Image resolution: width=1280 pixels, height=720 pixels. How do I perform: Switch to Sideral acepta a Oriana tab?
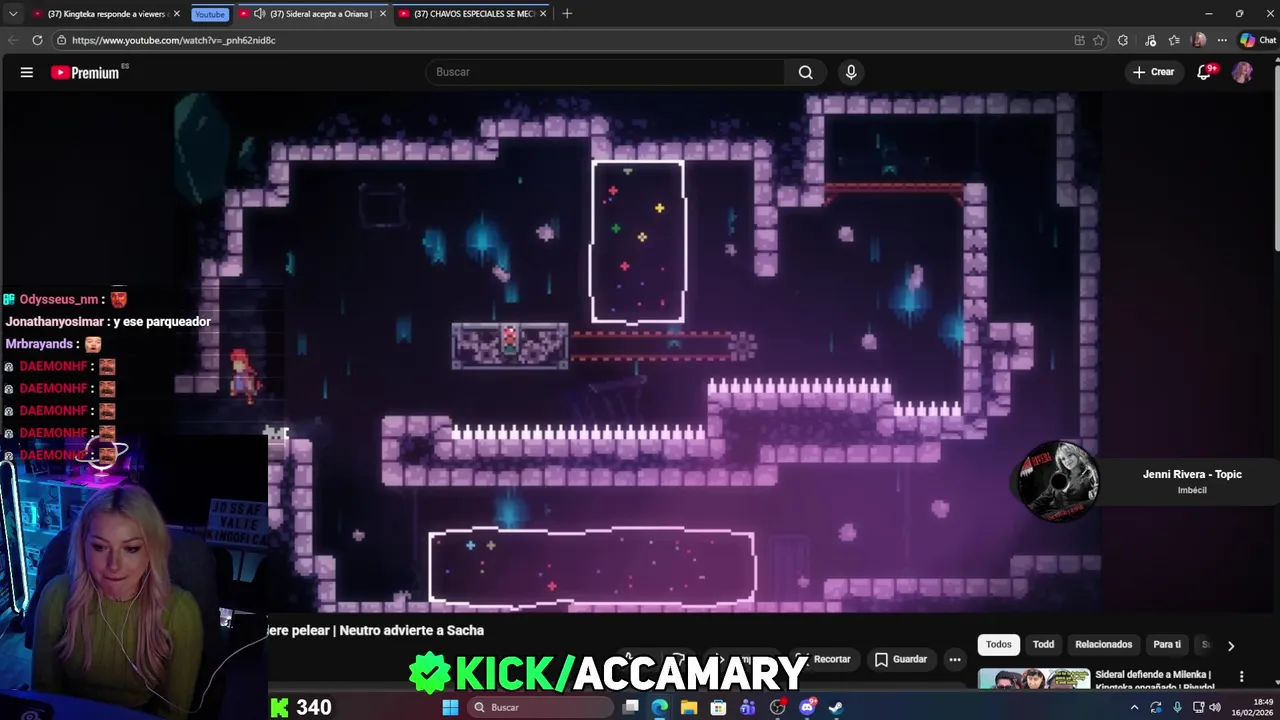point(315,14)
